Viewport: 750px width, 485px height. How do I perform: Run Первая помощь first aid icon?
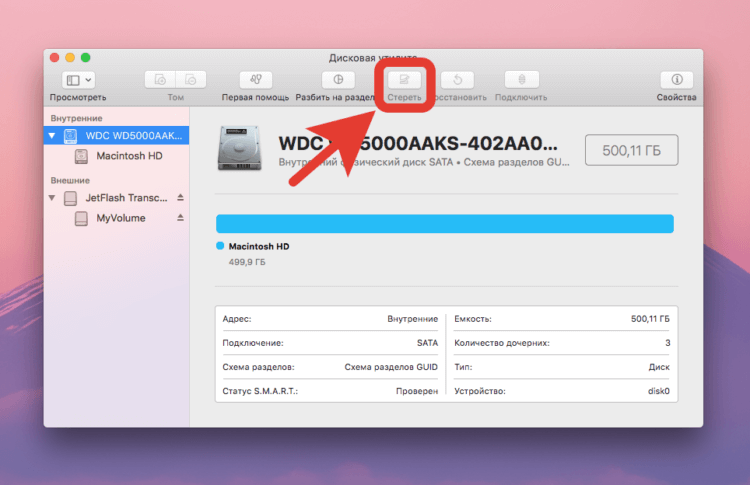(255, 79)
